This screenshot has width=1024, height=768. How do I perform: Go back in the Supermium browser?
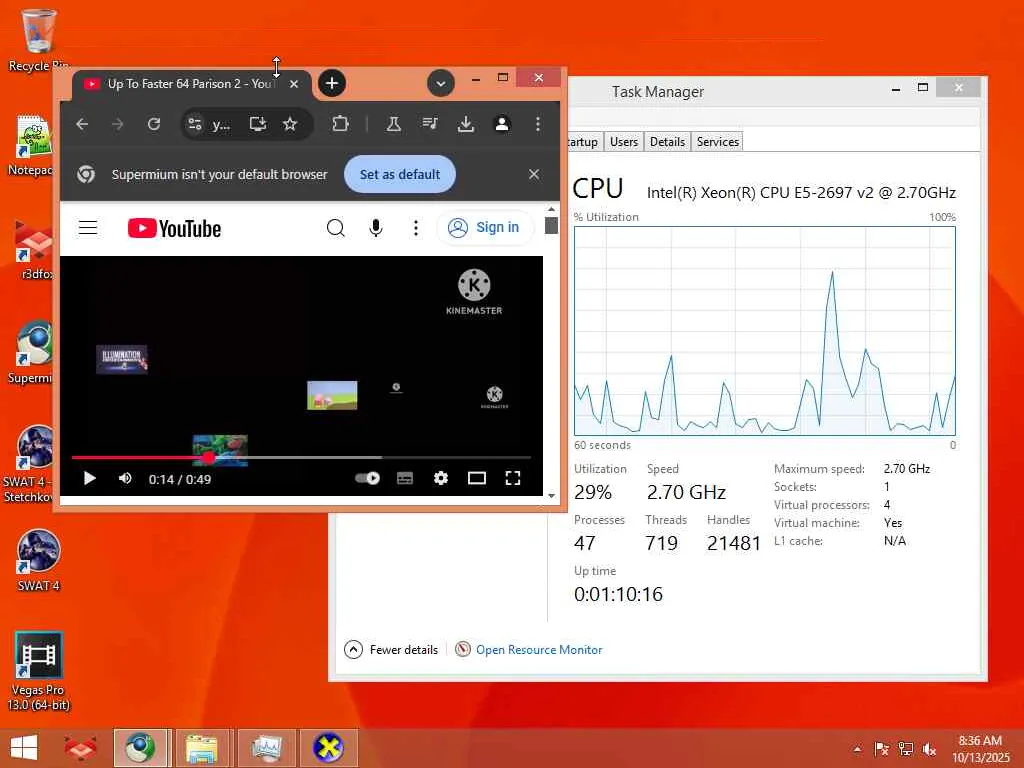pyautogui.click(x=82, y=124)
